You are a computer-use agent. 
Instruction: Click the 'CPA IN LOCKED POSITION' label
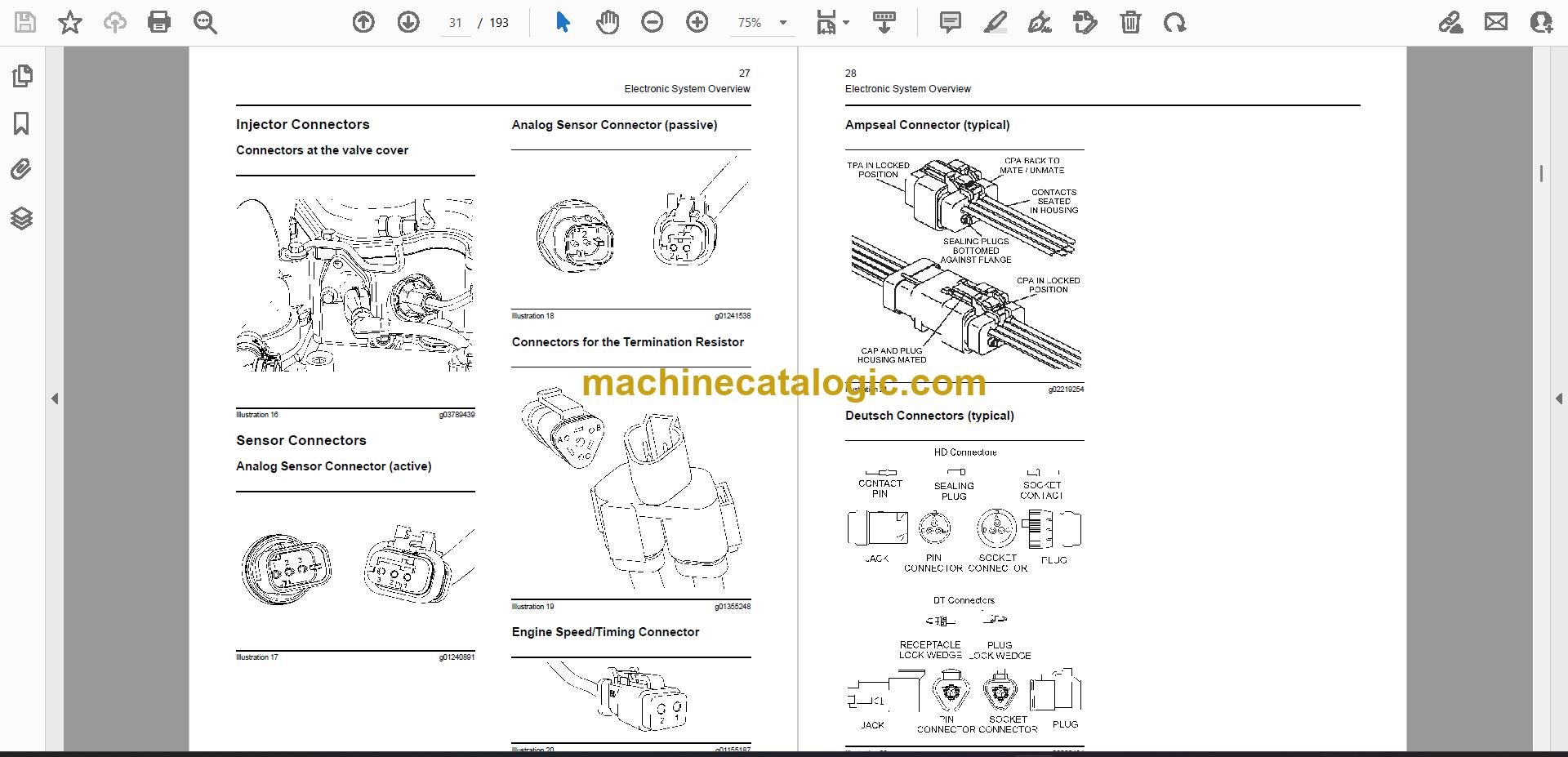click(1048, 285)
